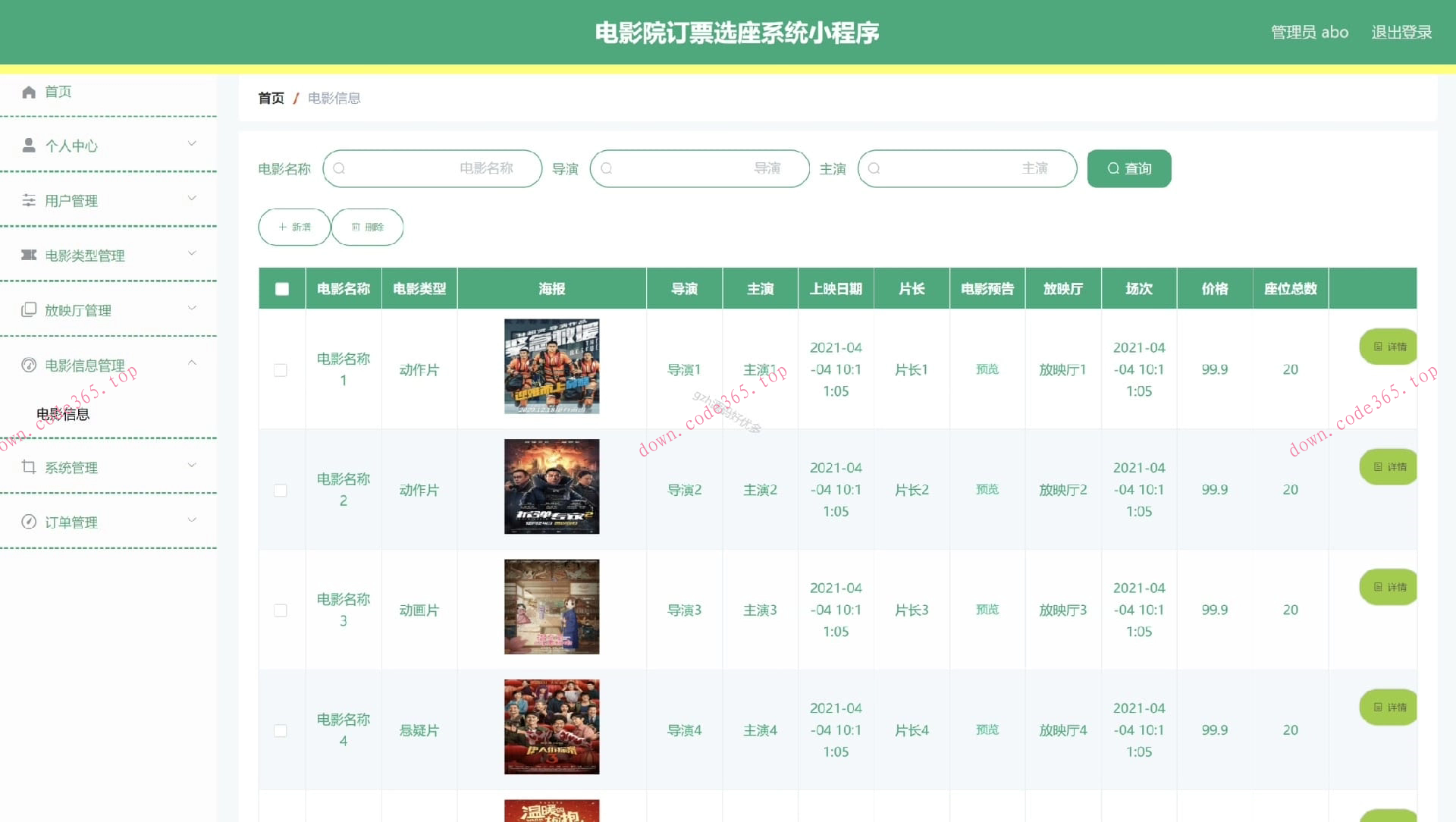Image resolution: width=1456 pixels, height=822 pixels.
Task: Check the select-all checkbox in table header
Action: (x=281, y=288)
